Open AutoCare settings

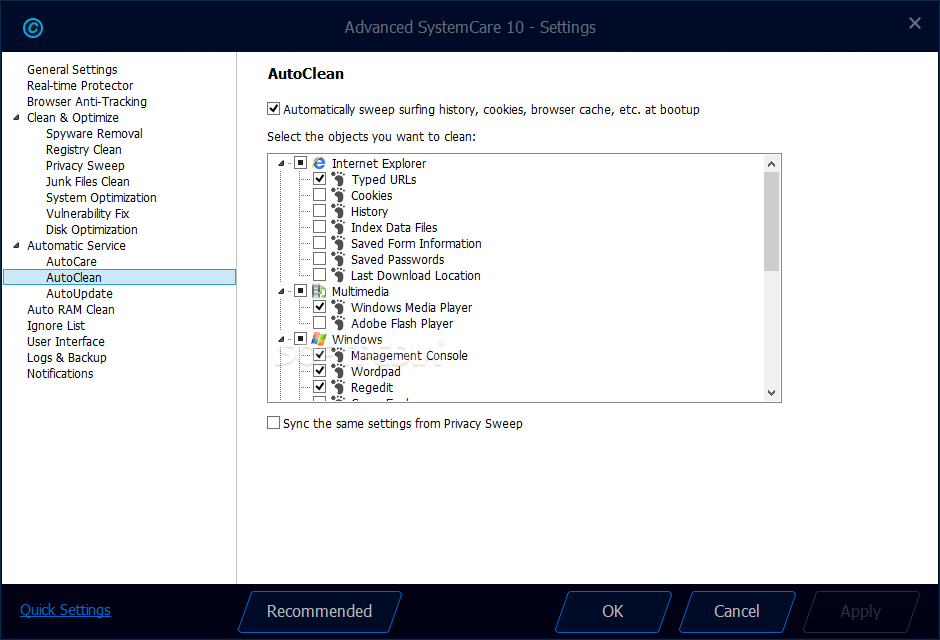point(71,261)
